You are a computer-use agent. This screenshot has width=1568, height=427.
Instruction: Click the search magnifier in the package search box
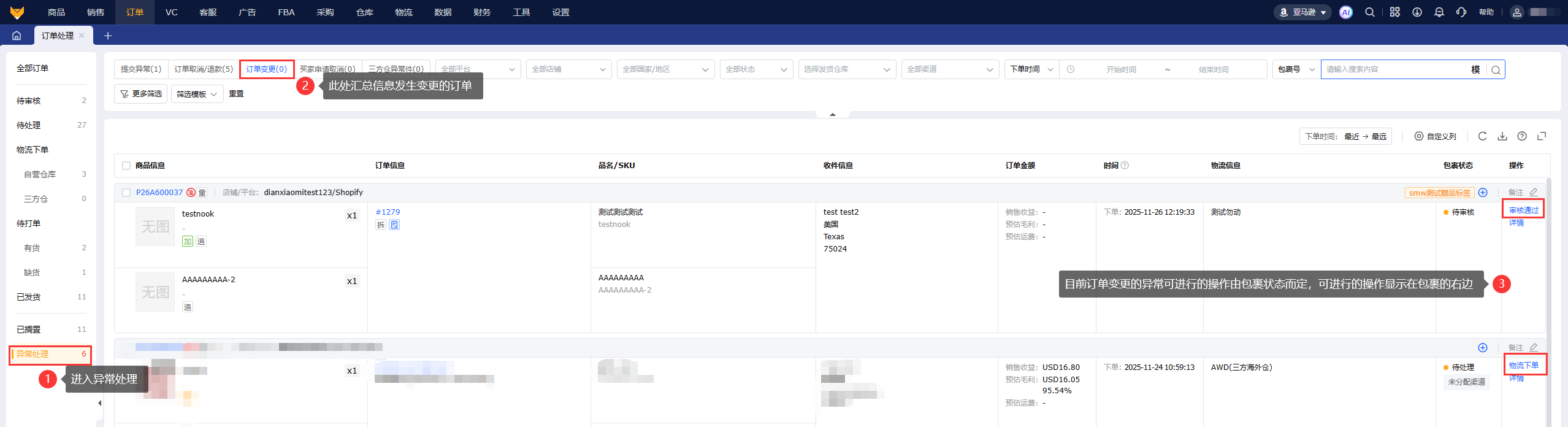(1496, 70)
